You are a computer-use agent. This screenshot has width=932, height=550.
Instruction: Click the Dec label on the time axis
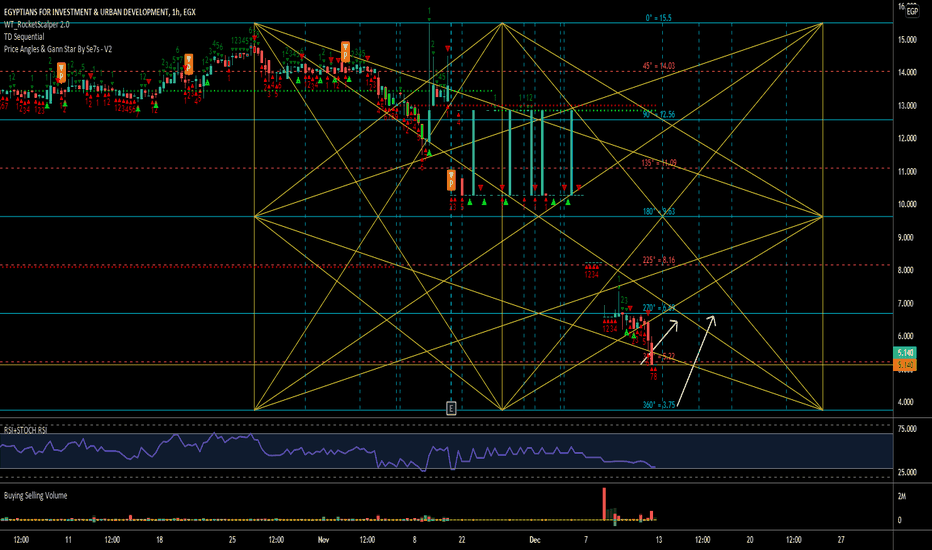tap(534, 540)
